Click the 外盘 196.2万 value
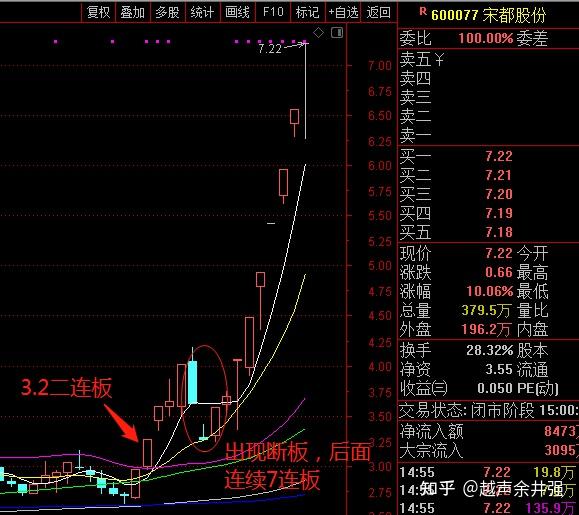Image resolution: width=579 pixels, height=515 pixels. pyautogui.click(x=487, y=329)
